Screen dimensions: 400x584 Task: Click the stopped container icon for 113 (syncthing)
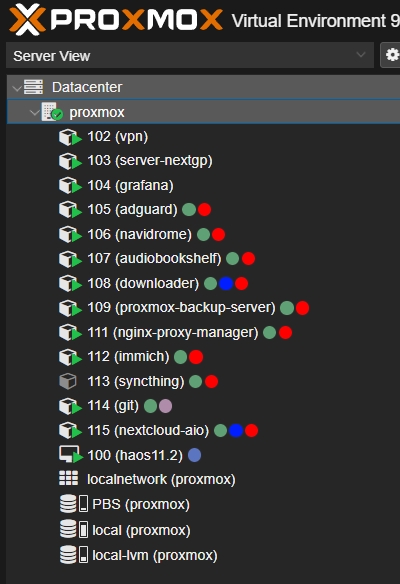pos(68,381)
